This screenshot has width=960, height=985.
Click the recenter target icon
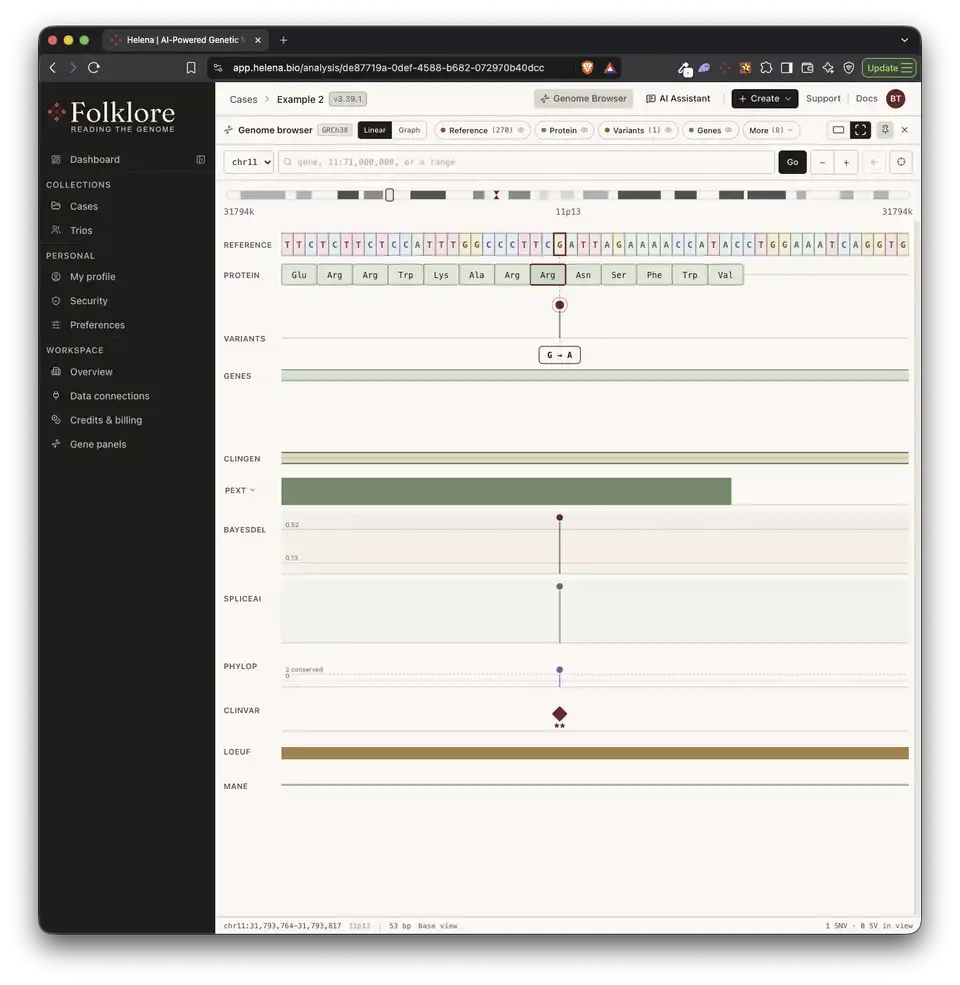(x=901, y=162)
